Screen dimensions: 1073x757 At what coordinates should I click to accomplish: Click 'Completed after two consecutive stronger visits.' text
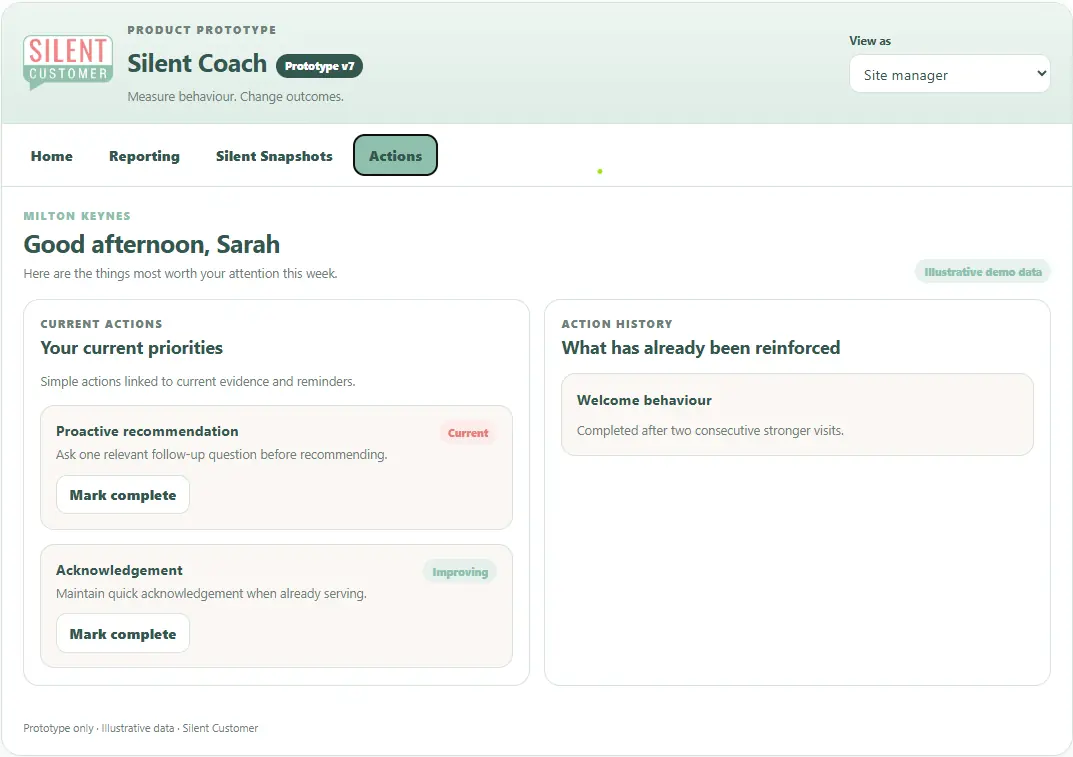[710, 431]
